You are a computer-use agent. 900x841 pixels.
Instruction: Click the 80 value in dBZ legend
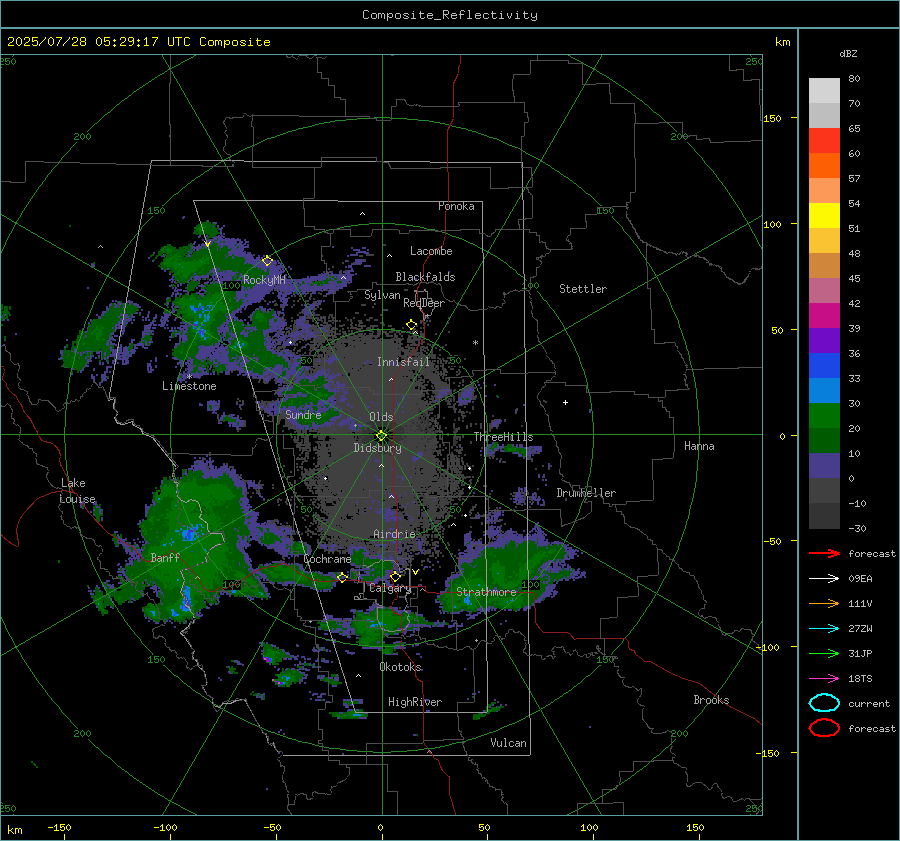click(x=854, y=79)
